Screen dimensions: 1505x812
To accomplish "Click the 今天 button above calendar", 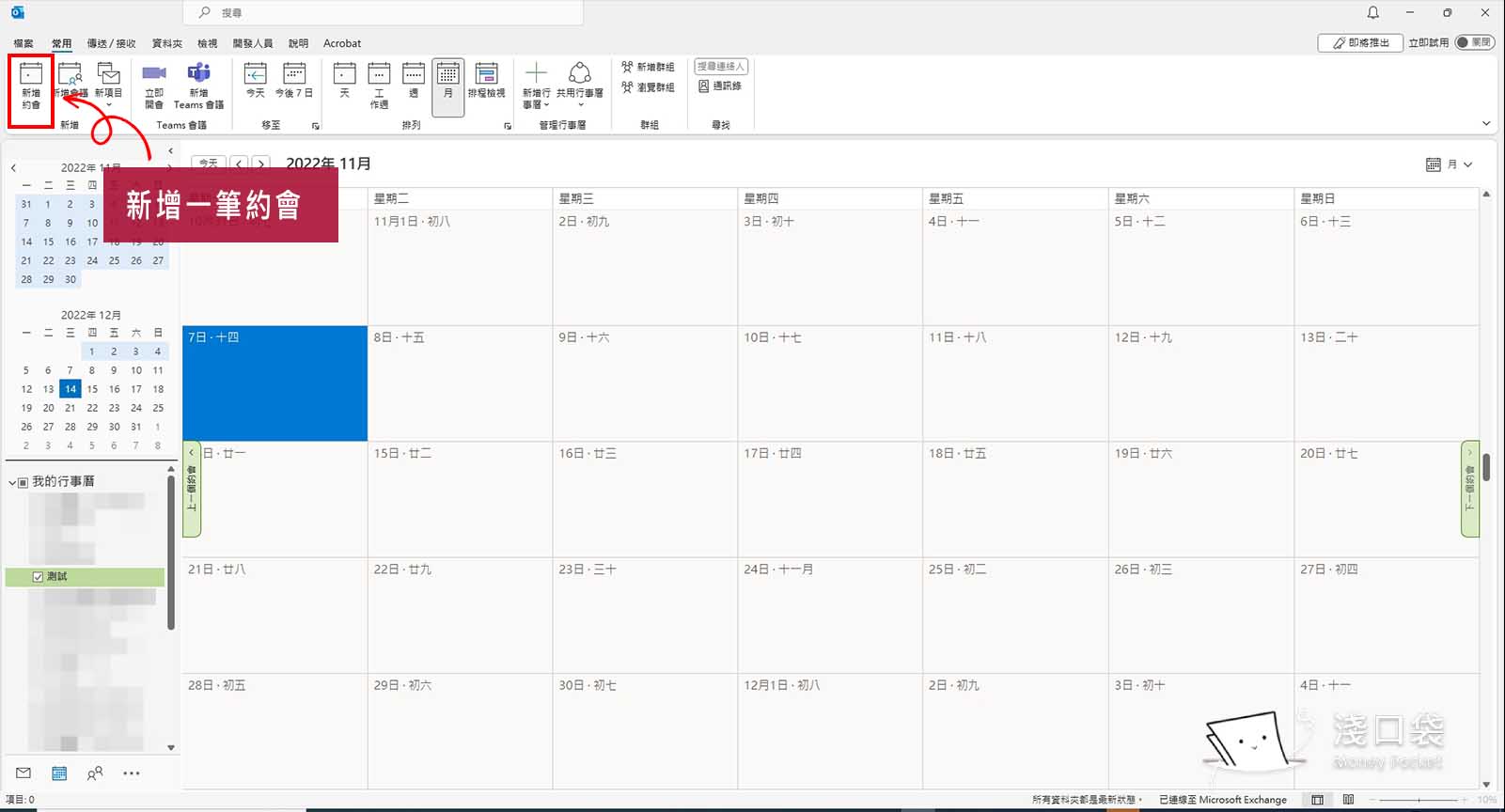I will click(209, 163).
